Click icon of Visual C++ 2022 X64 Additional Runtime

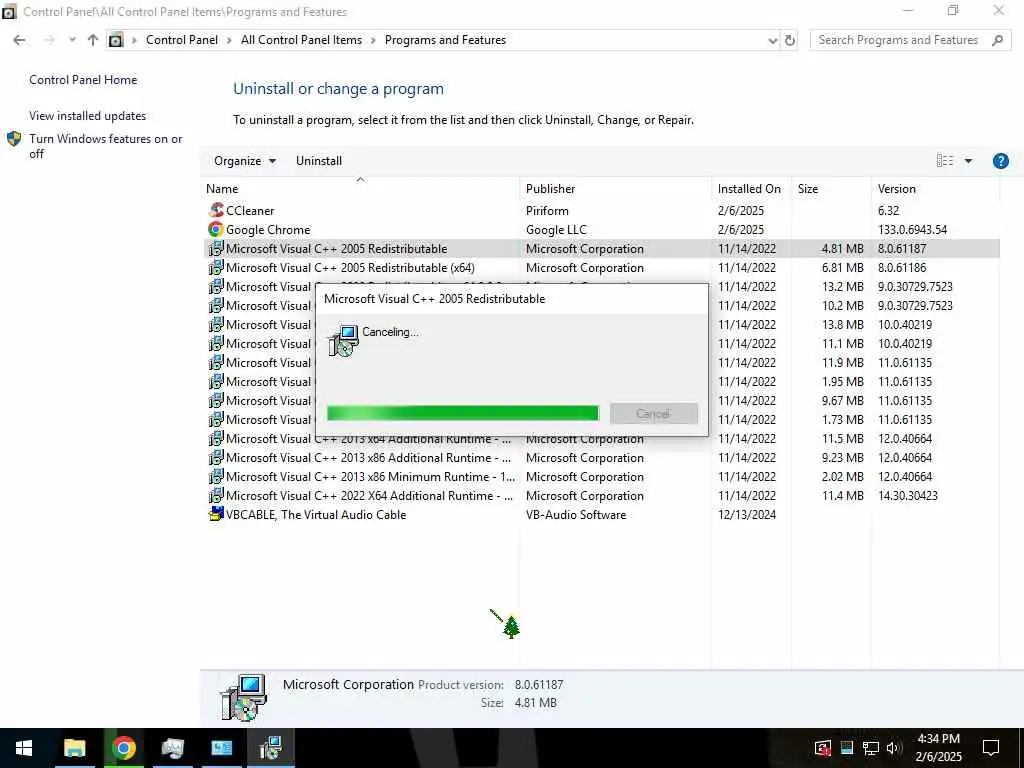coord(216,495)
